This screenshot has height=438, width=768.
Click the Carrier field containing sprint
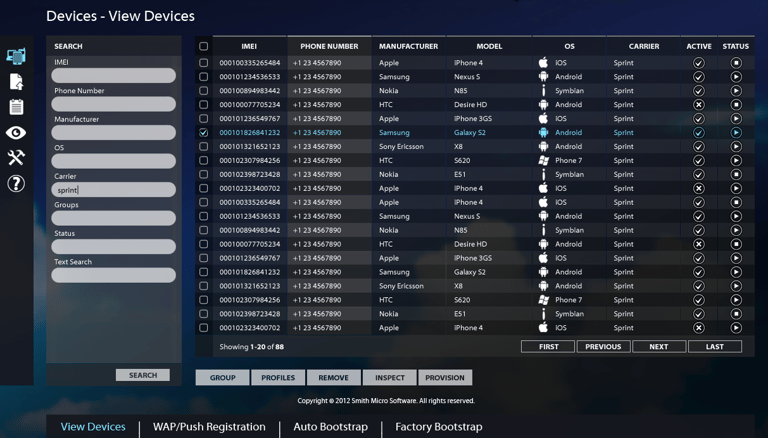click(114, 190)
